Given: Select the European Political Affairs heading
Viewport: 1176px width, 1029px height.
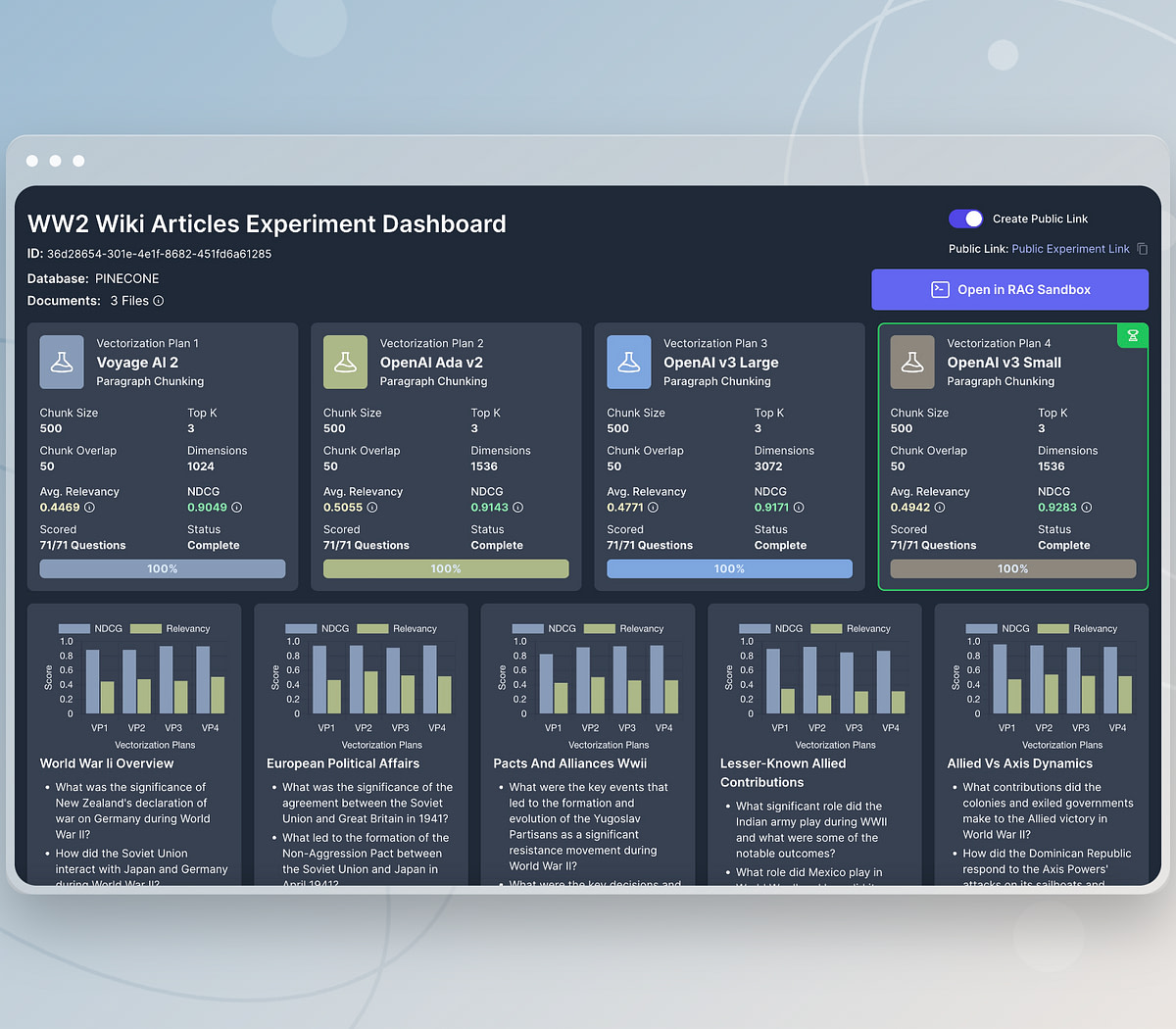Looking at the screenshot, I should (343, 763).
